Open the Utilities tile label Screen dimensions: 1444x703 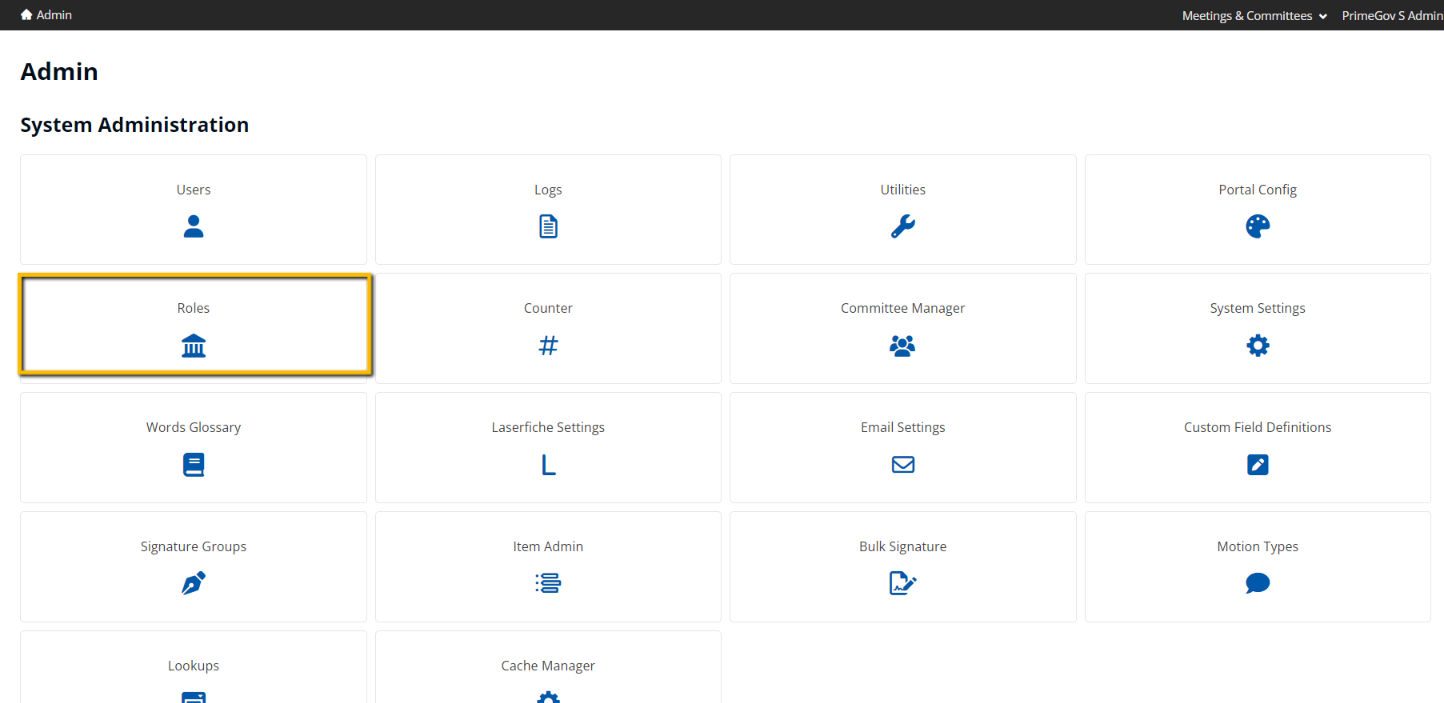(x=903, y=189)
